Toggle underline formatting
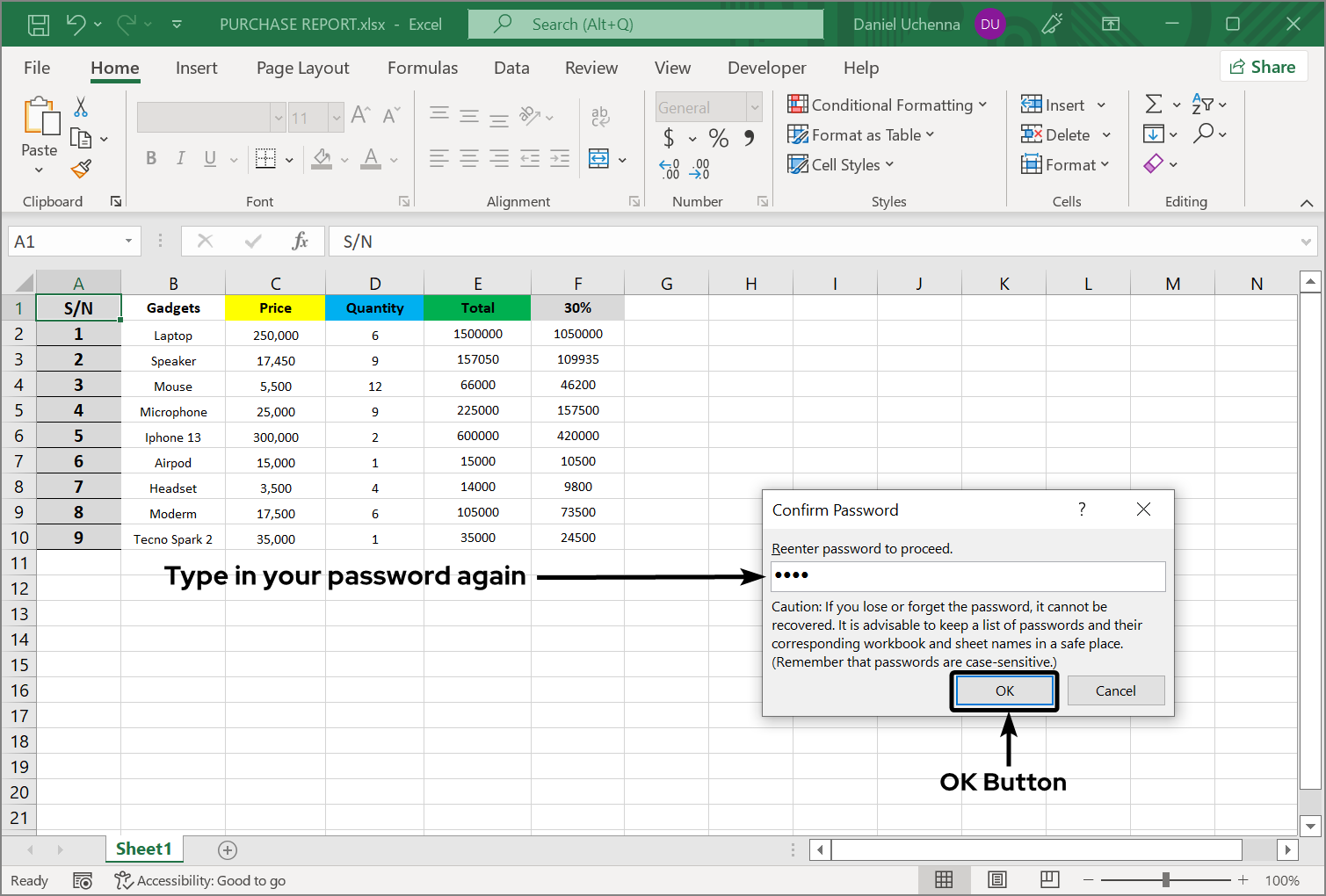1326x896 pixels. click(x=208, y=158)
